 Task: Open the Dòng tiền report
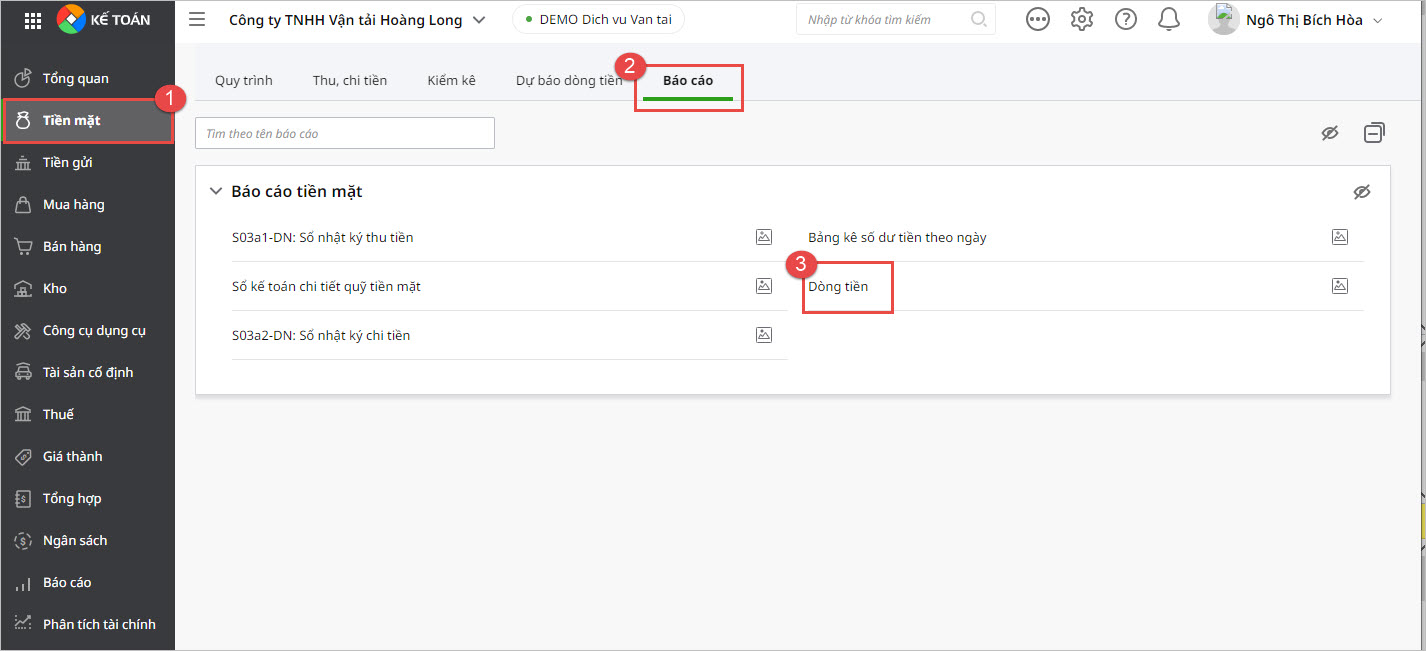pos(838,286)
